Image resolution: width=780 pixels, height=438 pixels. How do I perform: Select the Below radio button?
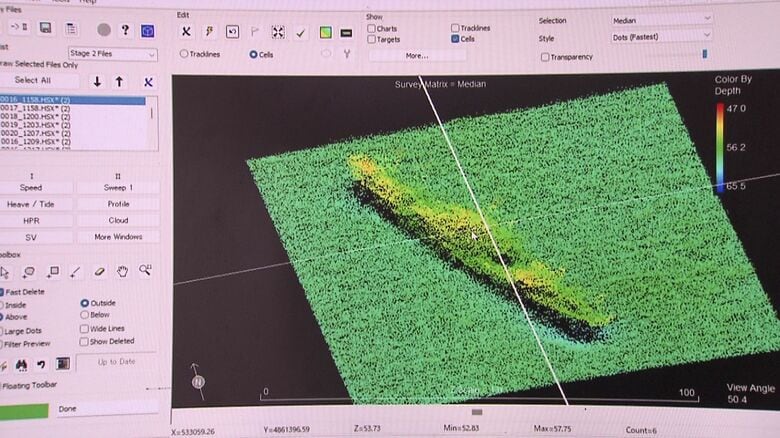coord(85,315)
